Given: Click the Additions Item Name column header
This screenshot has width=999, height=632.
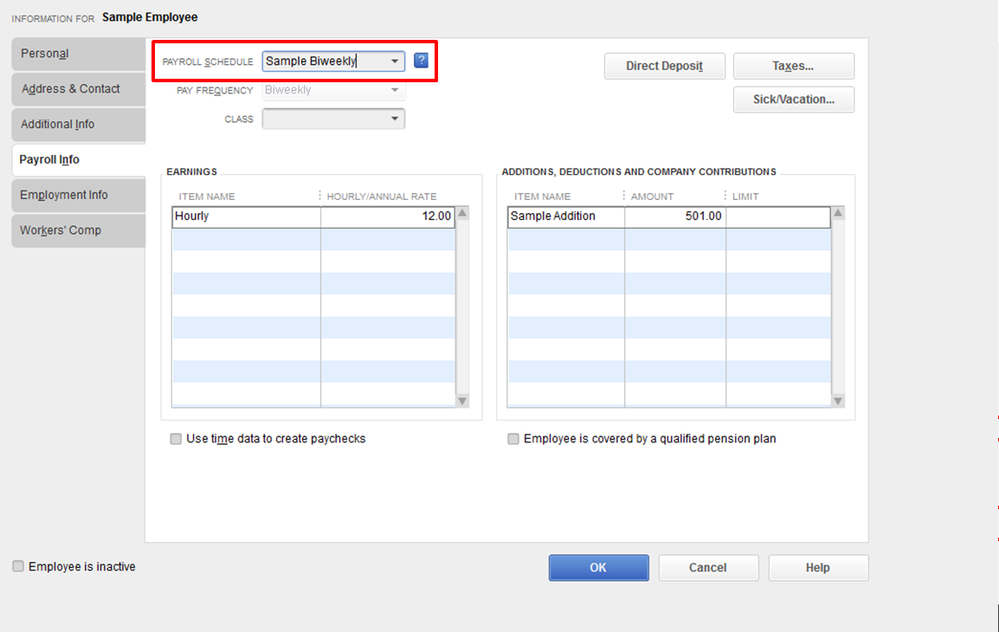Looking at the screenshot, I should (x=542, y=196).
